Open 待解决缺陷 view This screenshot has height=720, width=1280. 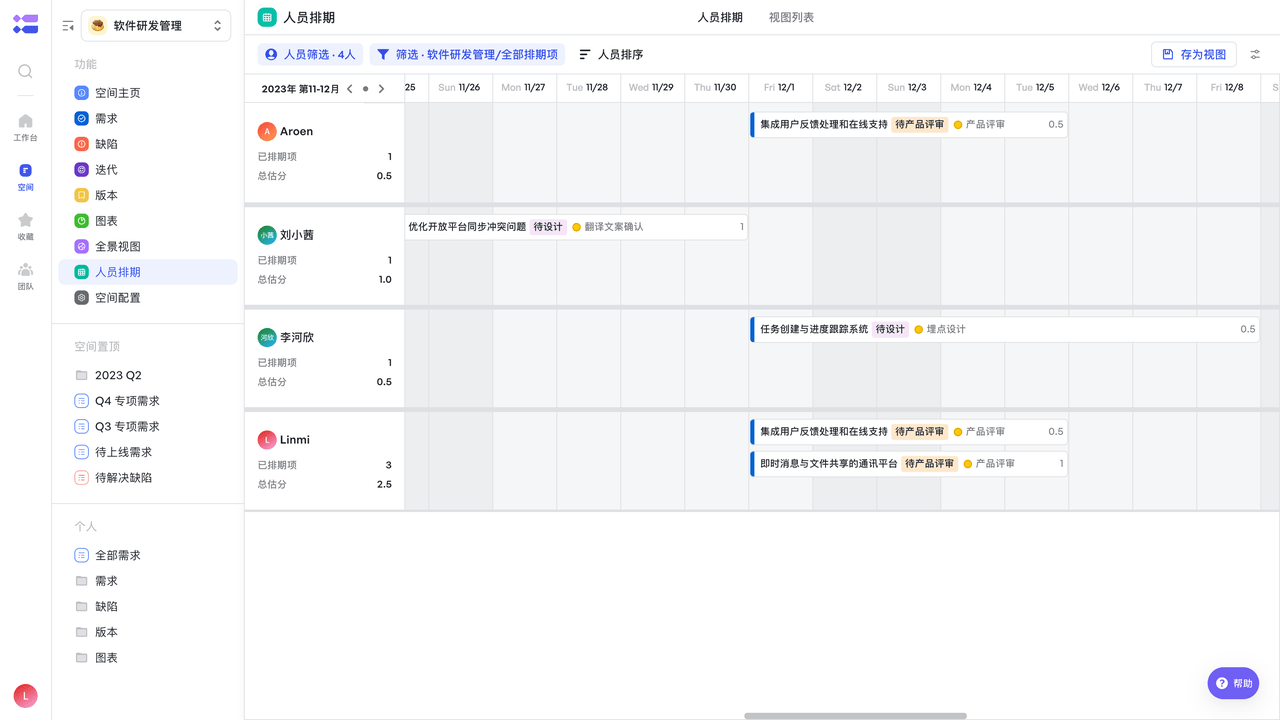tap(148, 478)
